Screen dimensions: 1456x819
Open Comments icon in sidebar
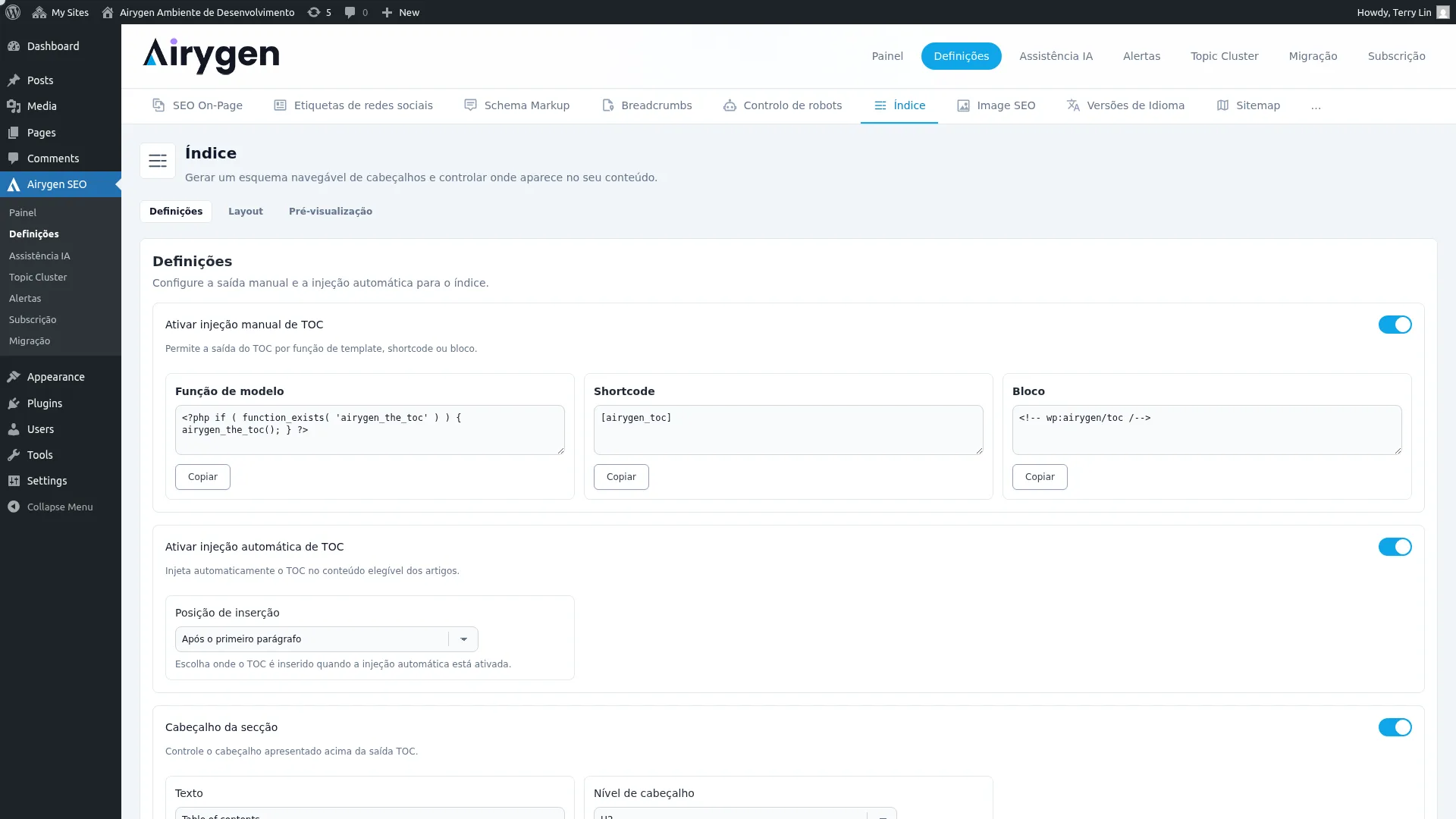[x=14, y=158]
